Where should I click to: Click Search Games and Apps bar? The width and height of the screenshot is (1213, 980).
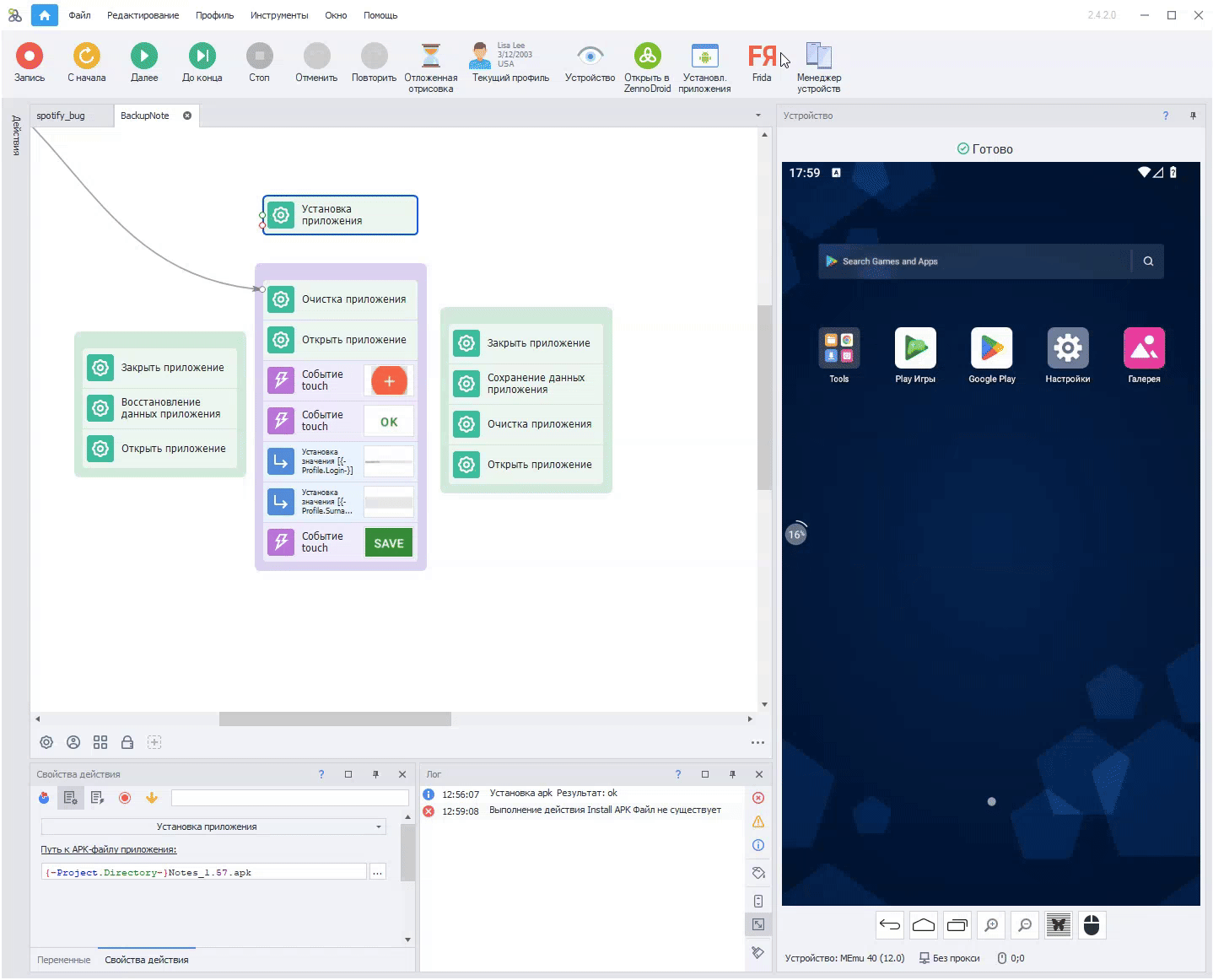[x=991, y=261]
